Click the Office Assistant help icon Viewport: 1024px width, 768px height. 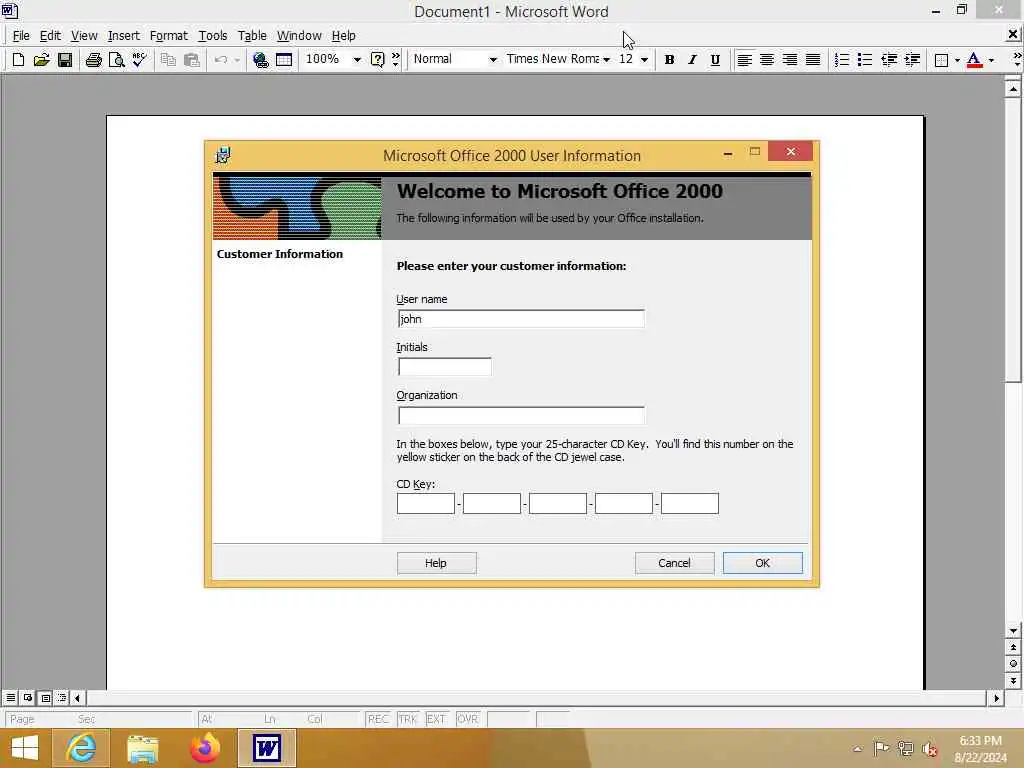point(377,60)
